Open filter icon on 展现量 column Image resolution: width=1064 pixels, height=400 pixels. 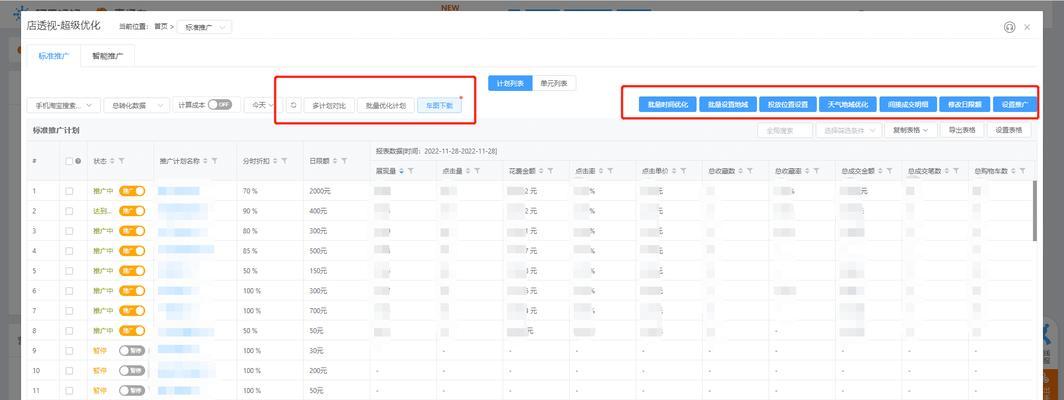click(410, 171)
